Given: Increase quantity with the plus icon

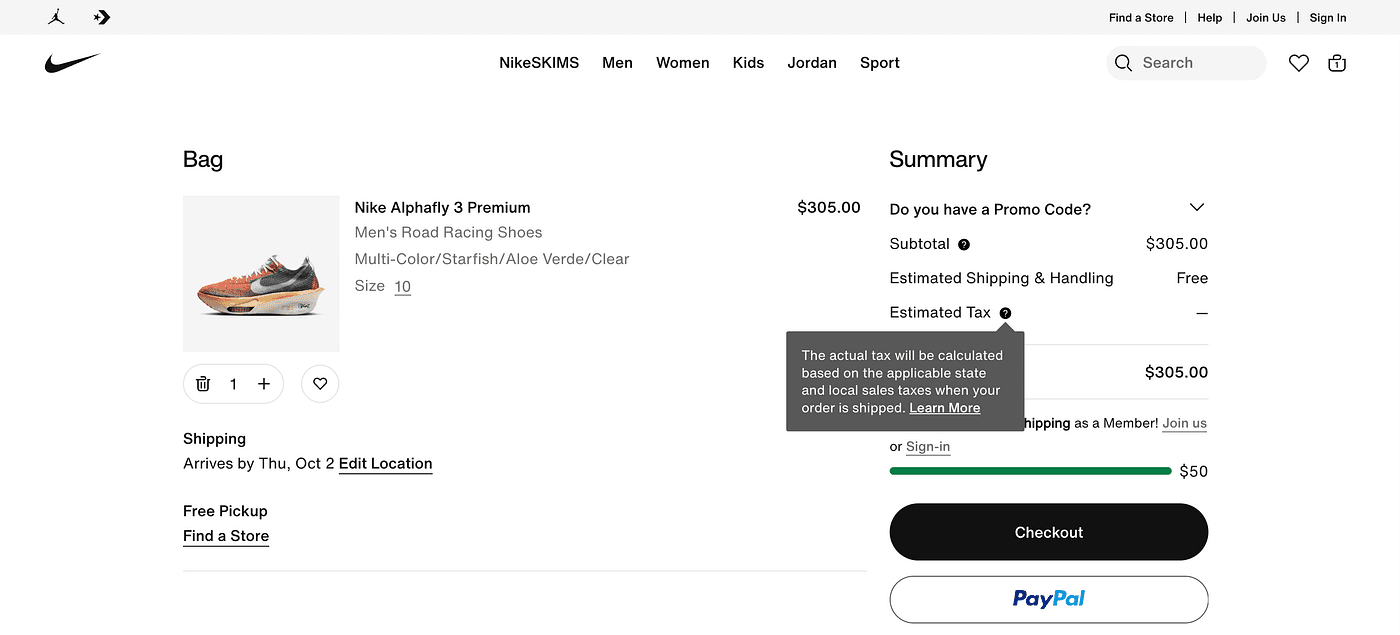Looking at the screenshot, I should [264, 384].
